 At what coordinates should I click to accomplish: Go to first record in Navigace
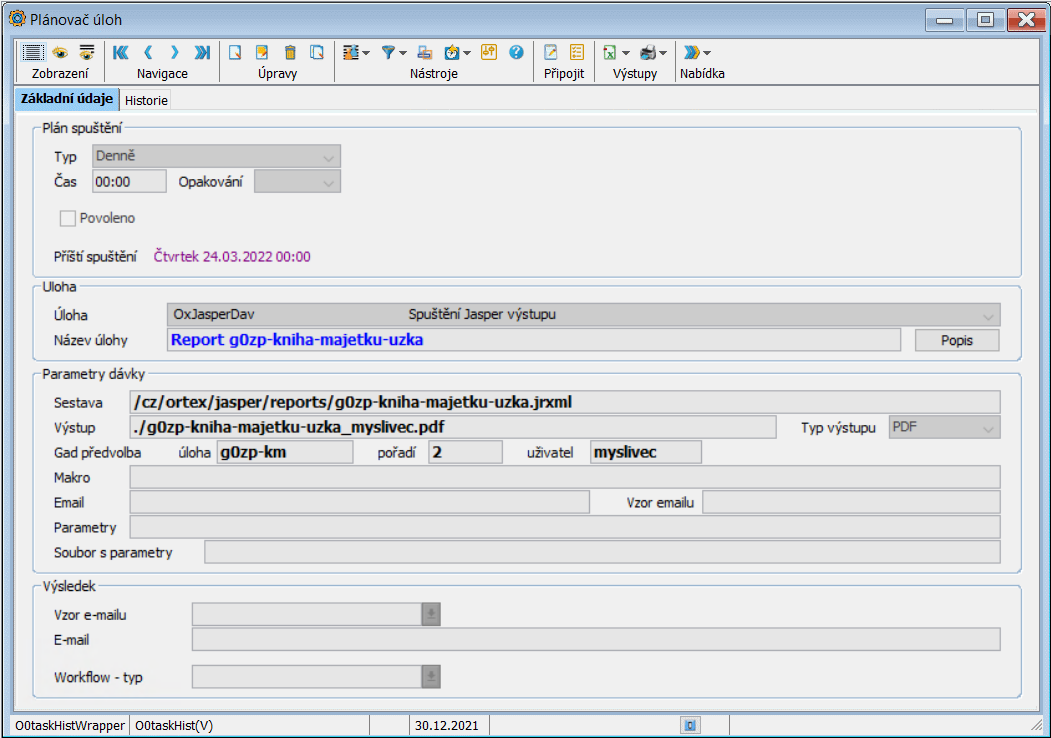click(121, 53)
